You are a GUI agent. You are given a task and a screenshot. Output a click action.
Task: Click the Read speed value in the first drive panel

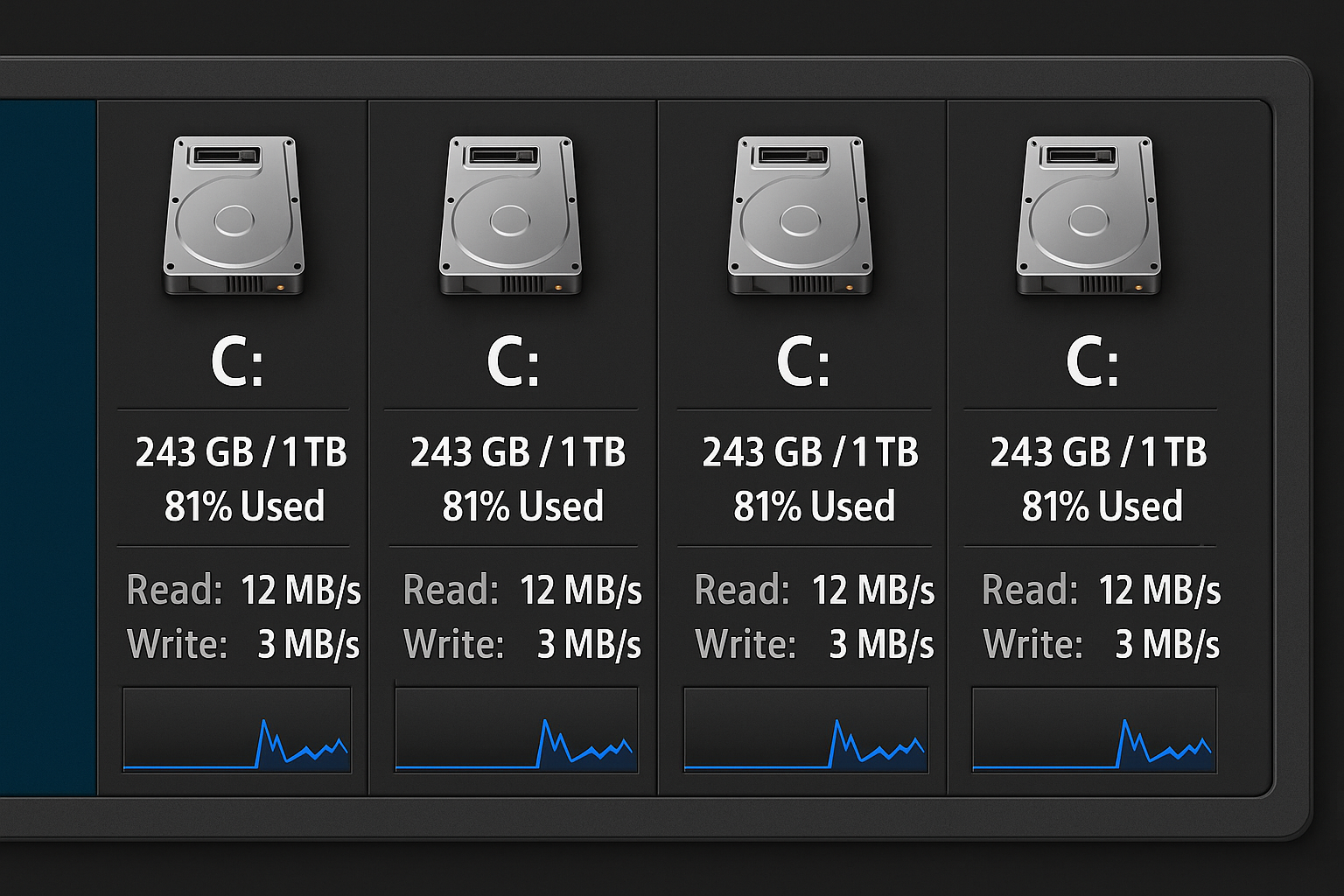[300, 591]
